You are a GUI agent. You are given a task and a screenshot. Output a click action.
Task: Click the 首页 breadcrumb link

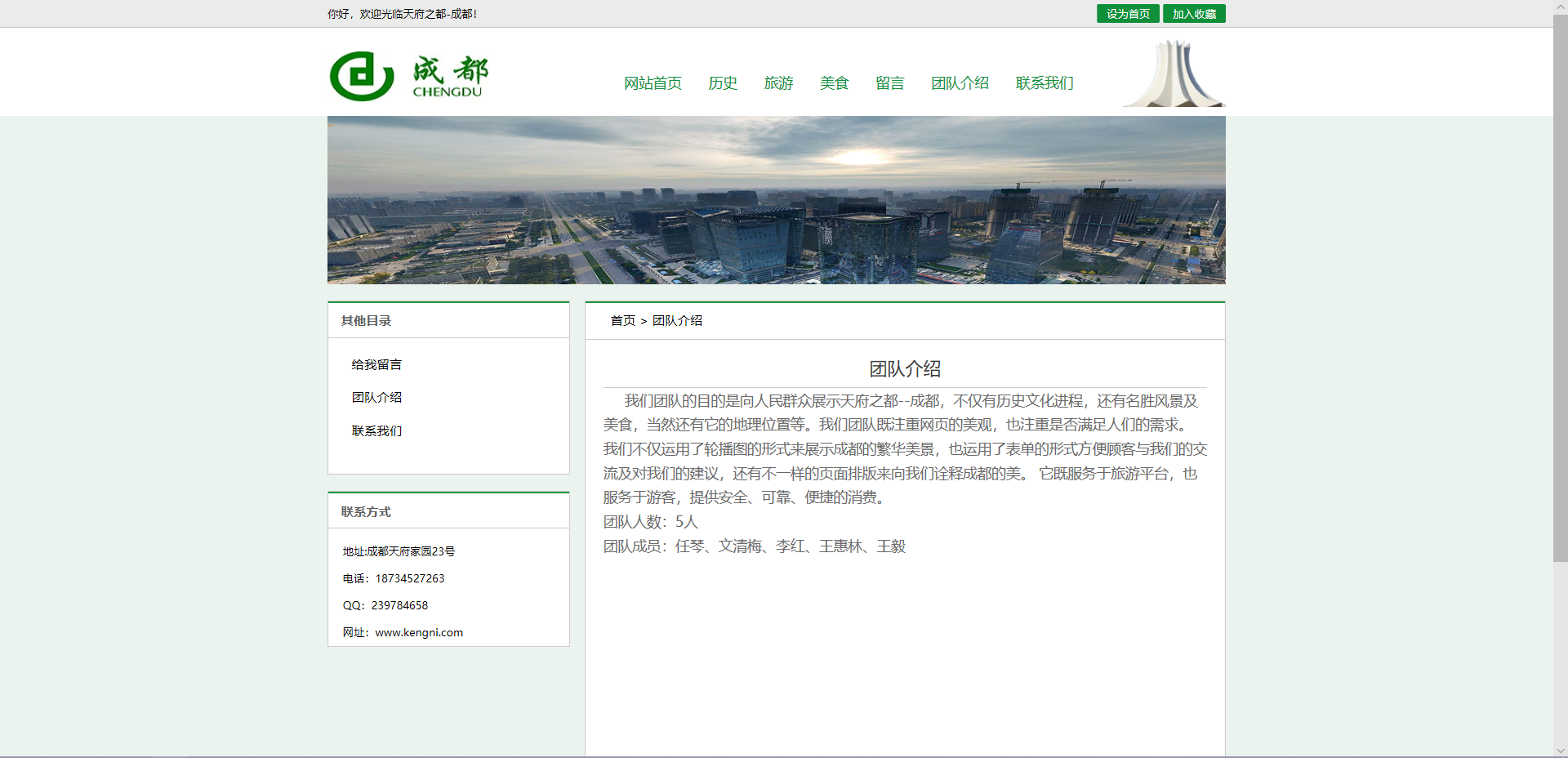click(x=622, y=321)
